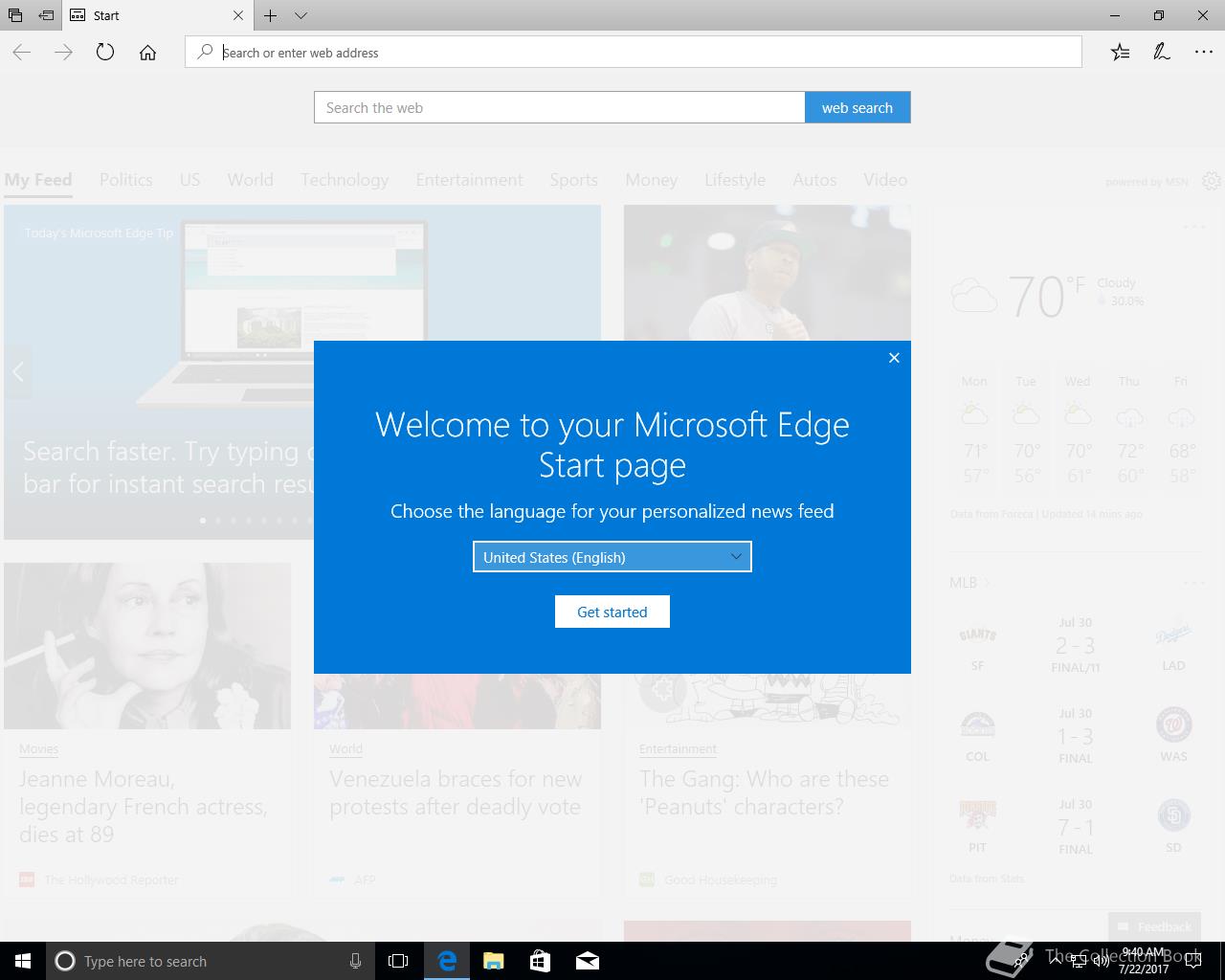Open File Explorer from taskbar
Viewport: 1225px width, 980px height.
pyautogui.click(x=494, y=961)
